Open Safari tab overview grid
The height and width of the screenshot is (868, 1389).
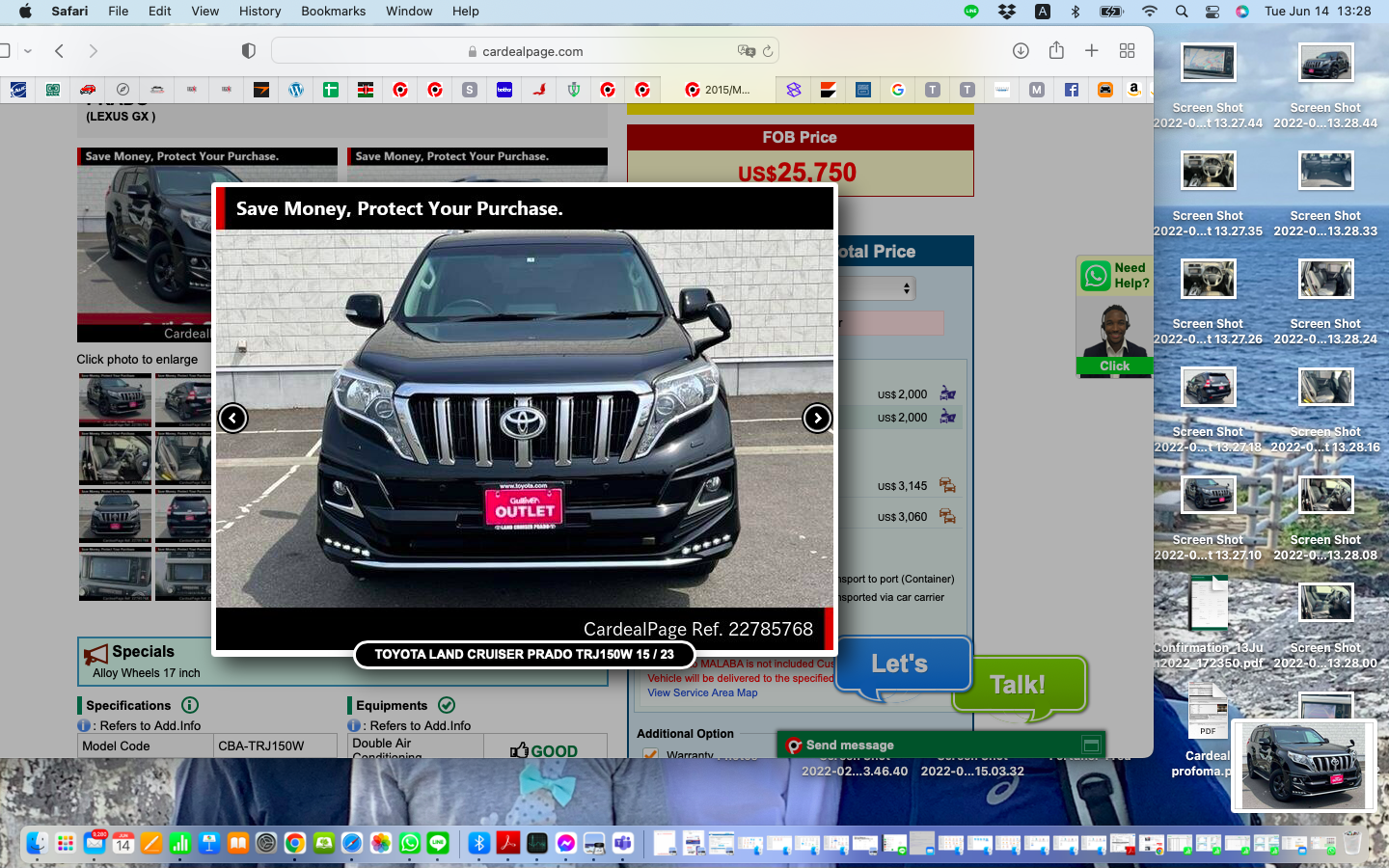coord(1127,51)
